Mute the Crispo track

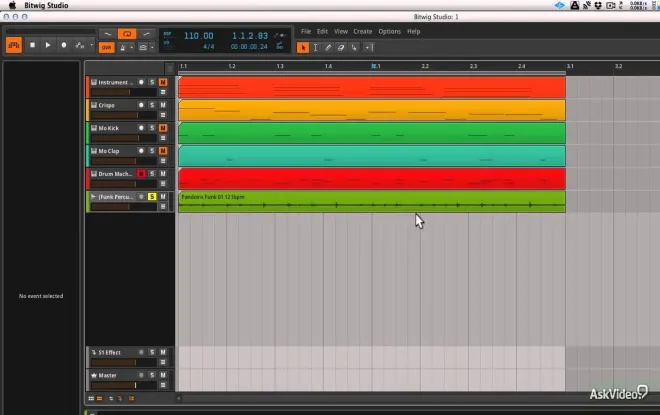point(163,105)
